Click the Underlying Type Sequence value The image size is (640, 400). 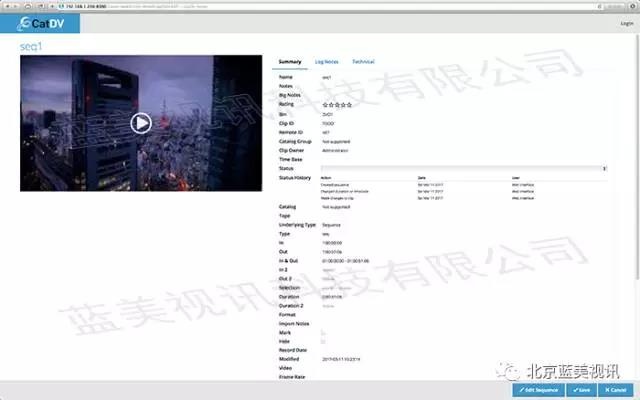331,225
